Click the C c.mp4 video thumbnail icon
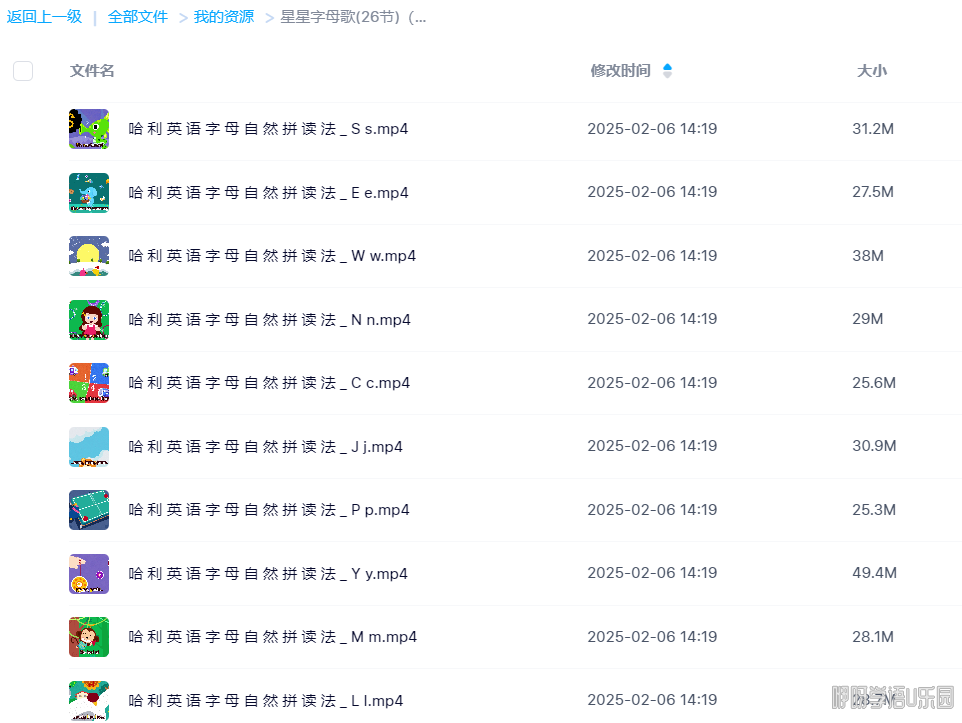The image size is (962, 723). (x=89, y=383)
